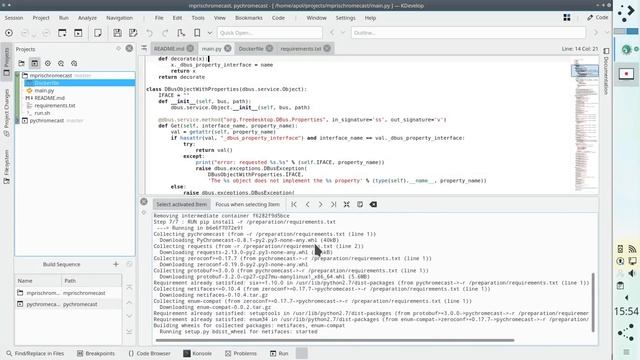This screenshot has height=360, width=640.
Task: Clear the build output with backspace icon
Action: click(373, 204)
